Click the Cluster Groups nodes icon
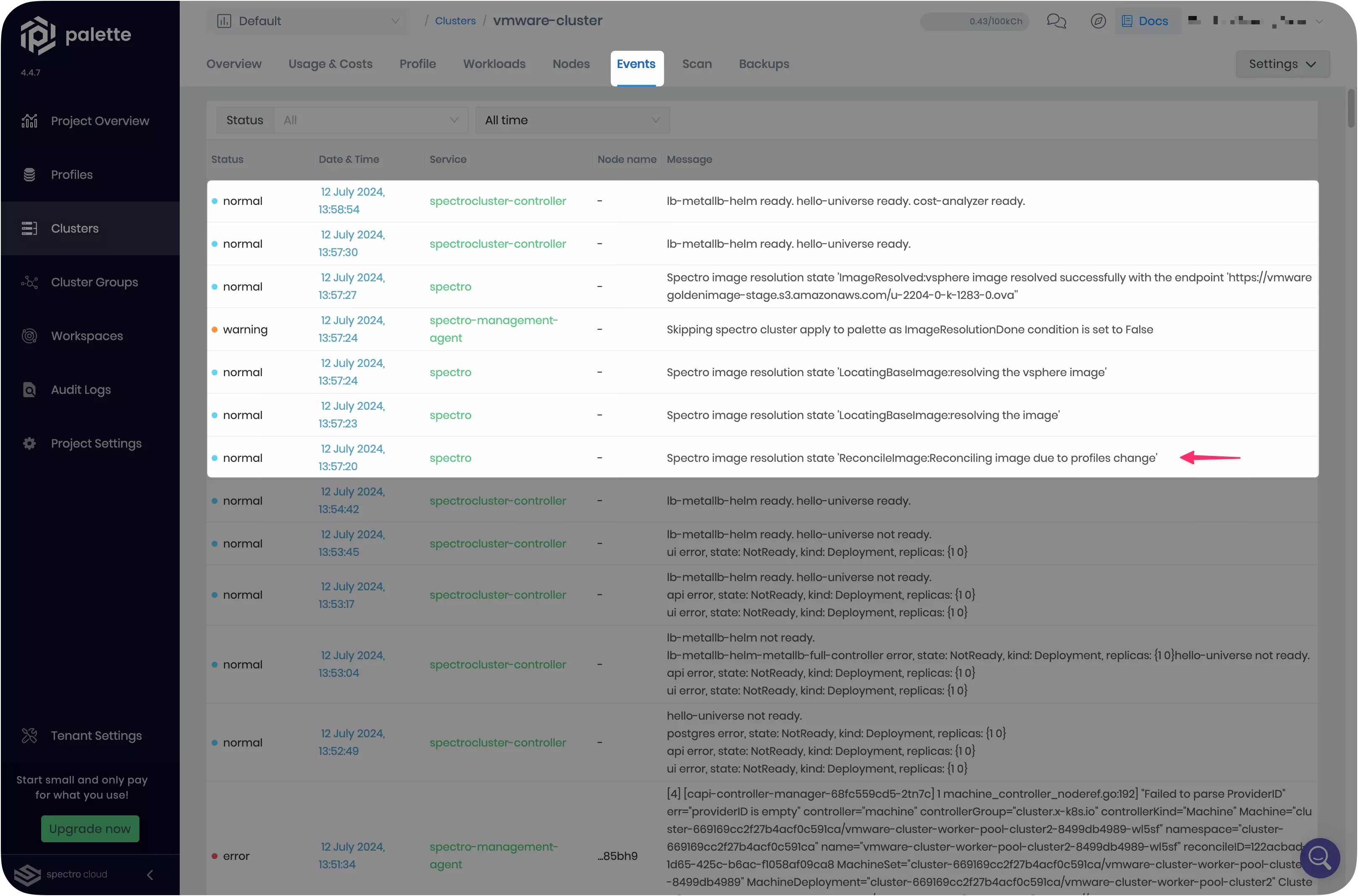The width and height of the screenshot is (1358, 896). [29, 282]
